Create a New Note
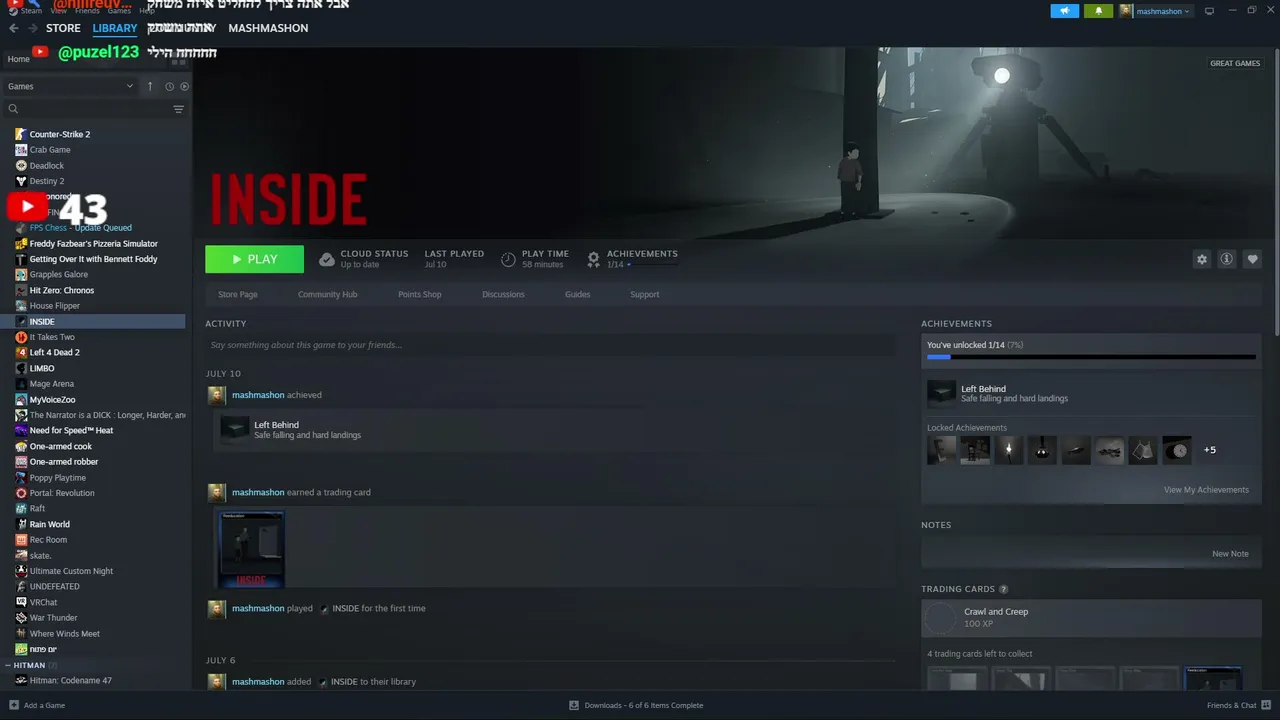Viewport: 1280px width, 720px height. [x=1230, y=554]
